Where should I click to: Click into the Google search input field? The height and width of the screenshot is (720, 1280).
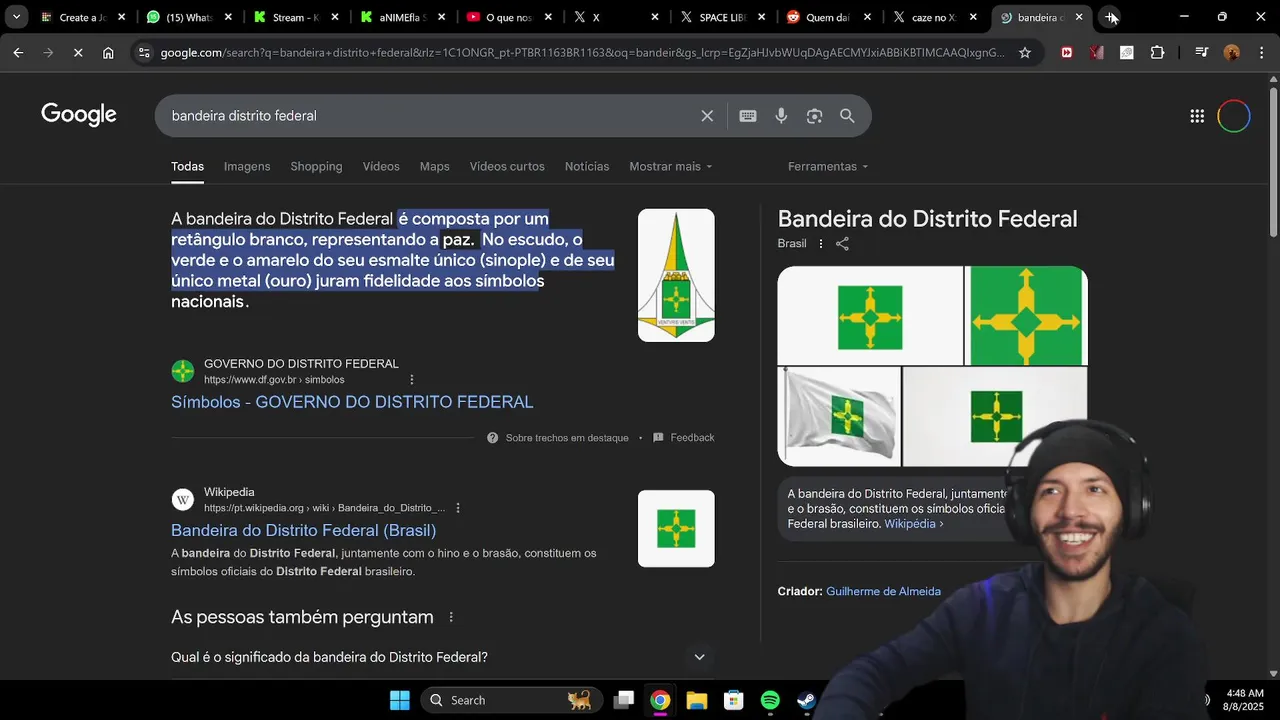pyautogui.click(x=430, y=116)
